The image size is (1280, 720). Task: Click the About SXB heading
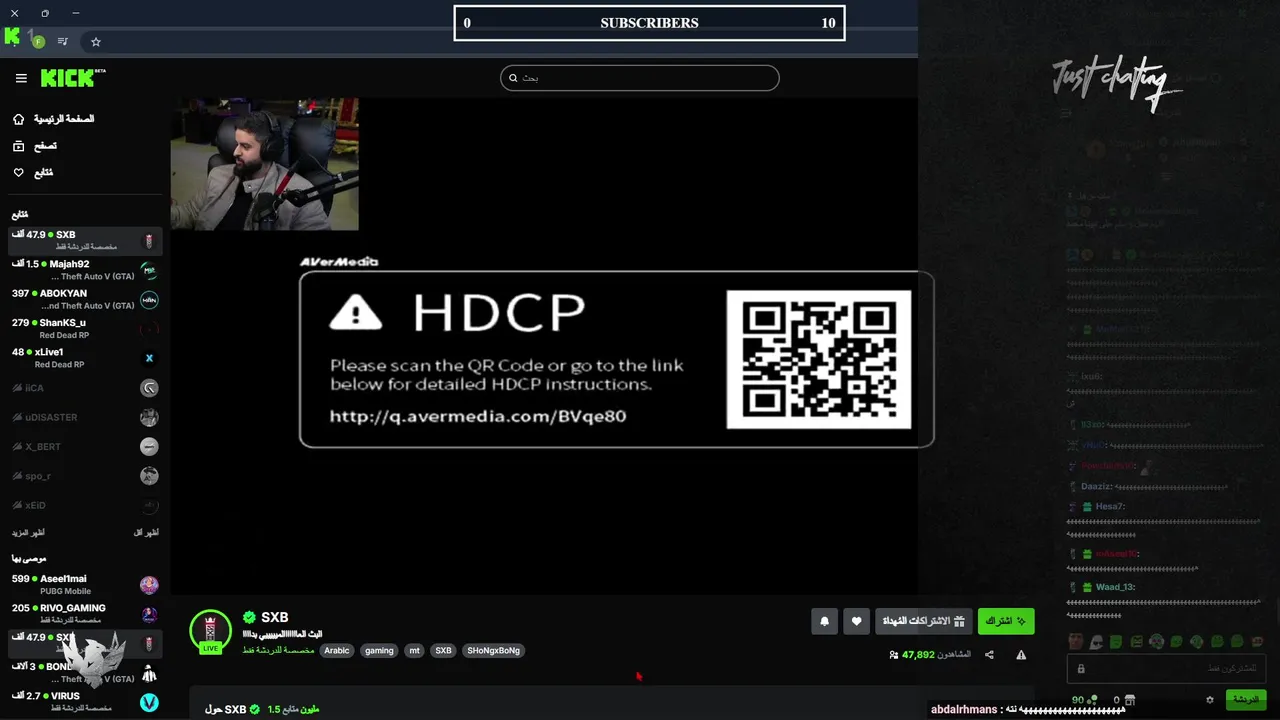pos(226,709)
